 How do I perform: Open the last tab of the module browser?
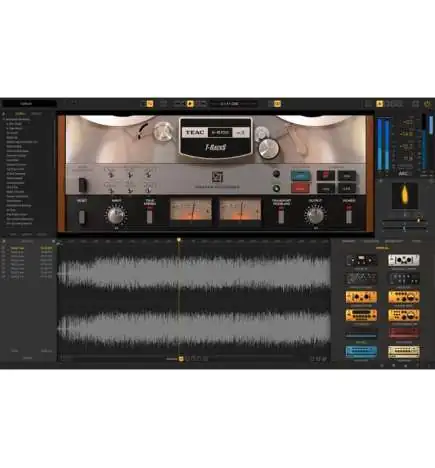pyautogui.click(x=416, y=241)
